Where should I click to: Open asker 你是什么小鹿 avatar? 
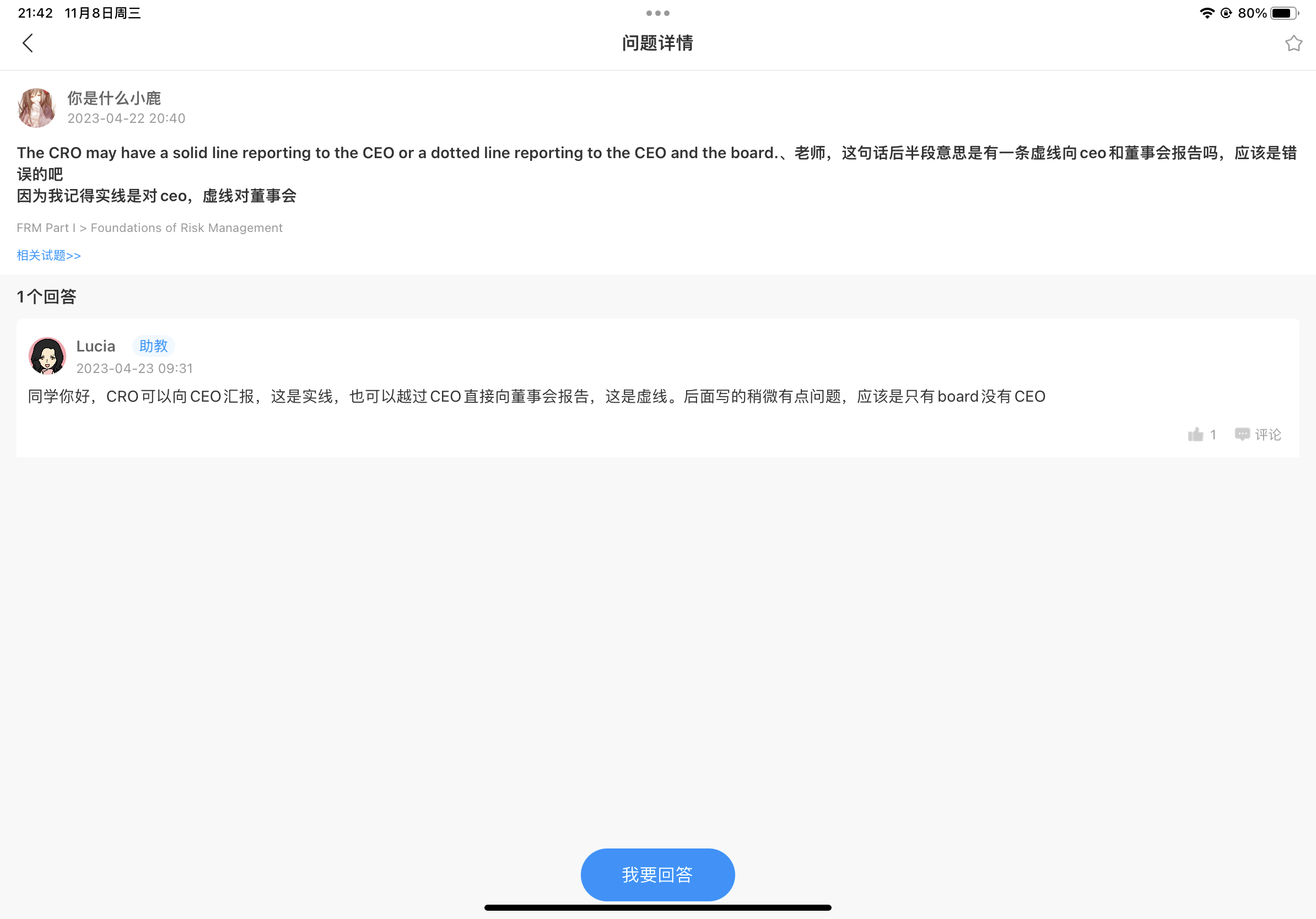[x=37, y=108]
